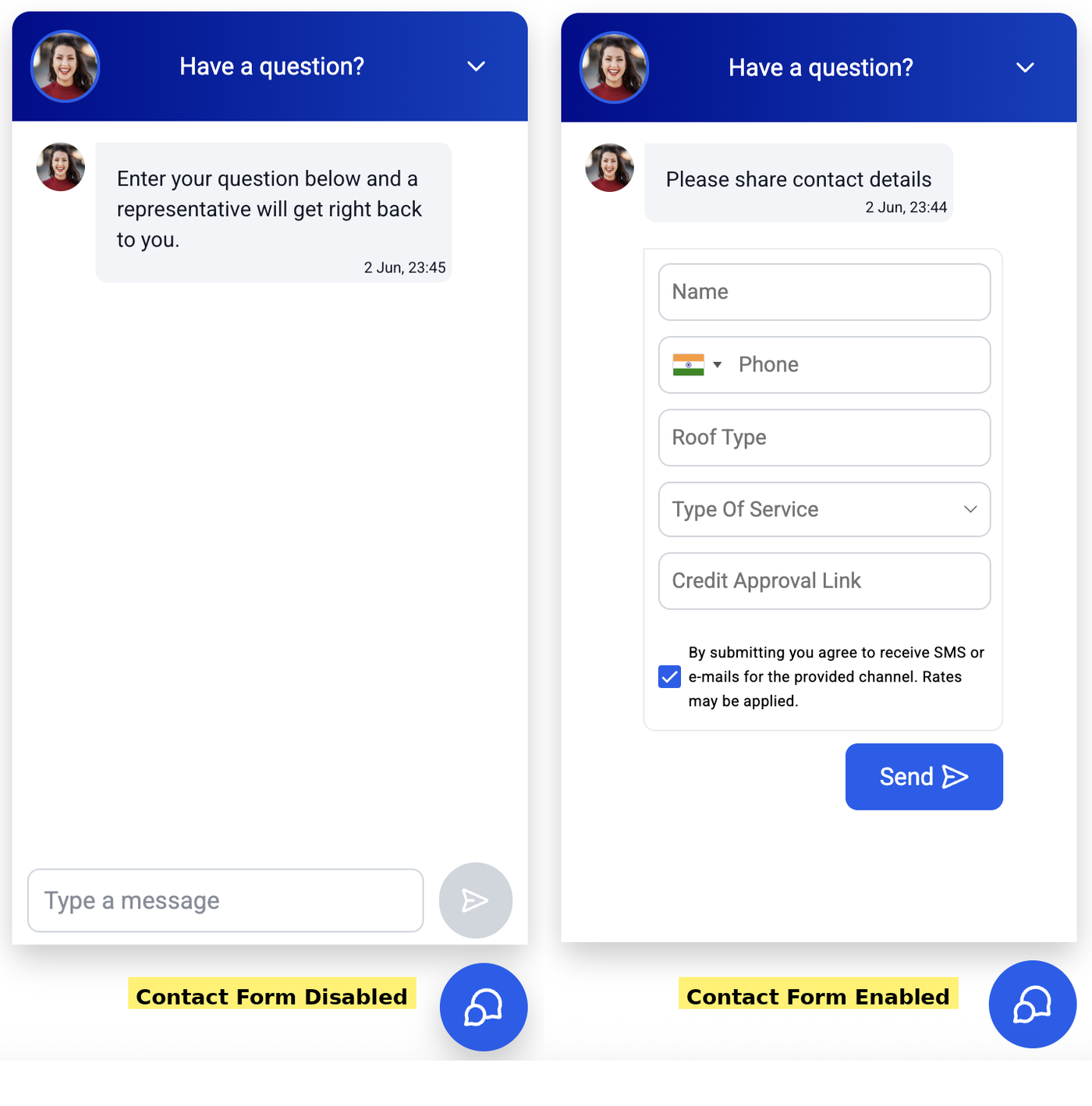This screenshot has height=1106, width=1092.
Task: Click the 'Type a message' input box
Action: (225, 901)
